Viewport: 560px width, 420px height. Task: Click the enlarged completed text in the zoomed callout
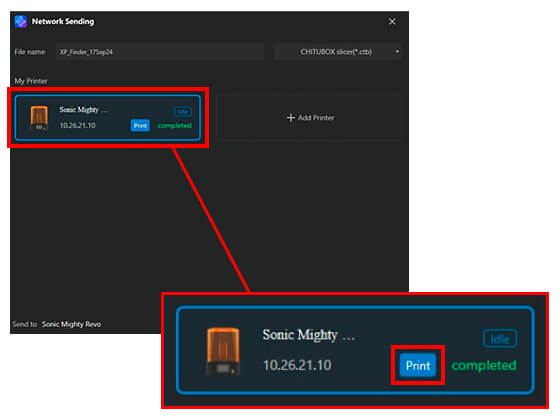(x=484, y=365)
